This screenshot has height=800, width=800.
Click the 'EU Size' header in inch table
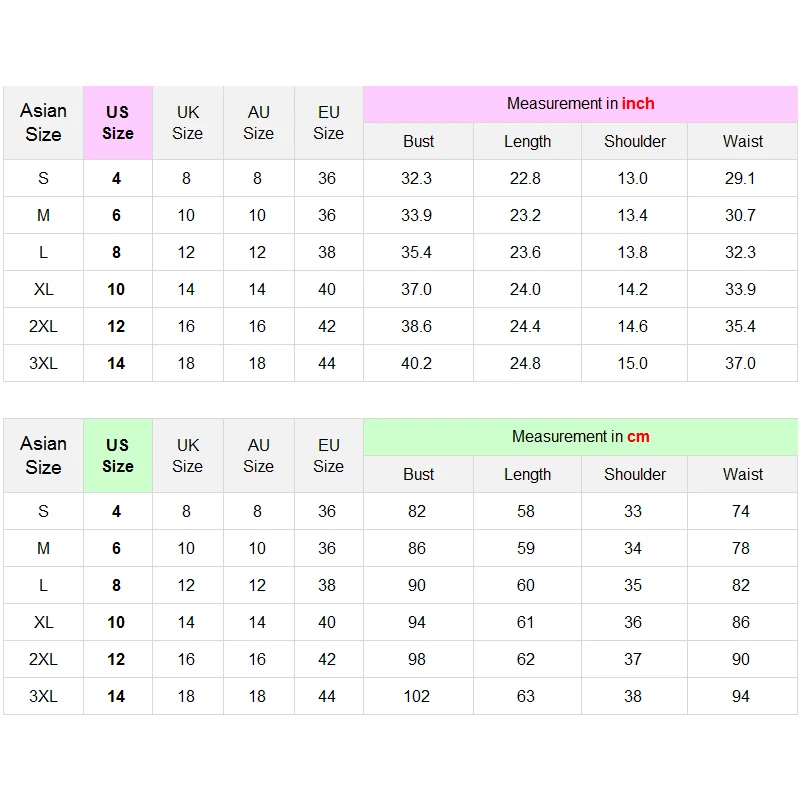tap(328, 122)
